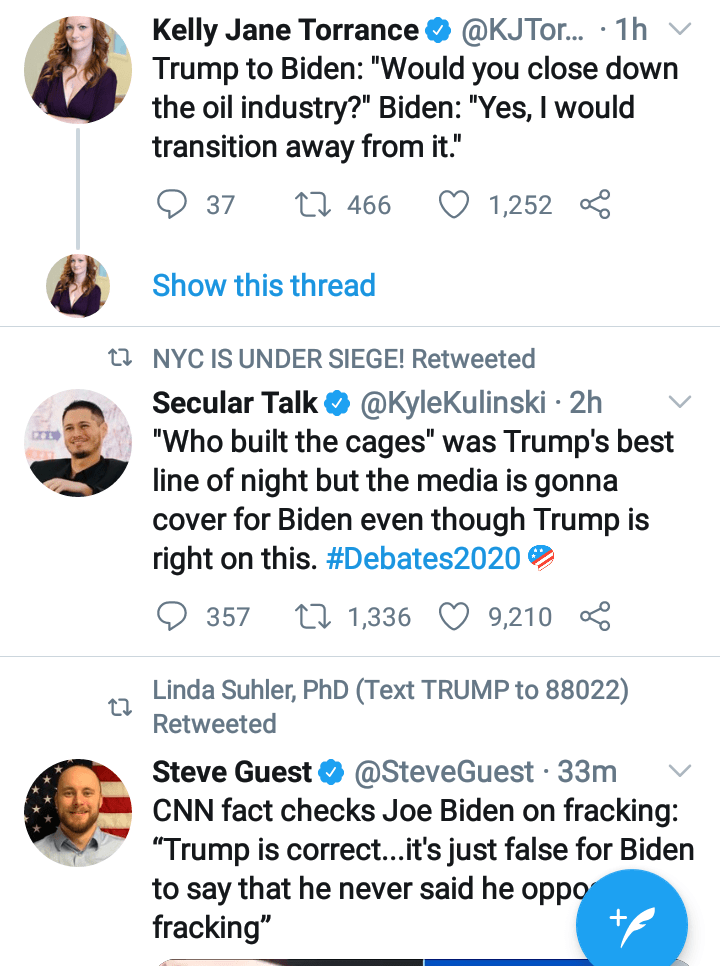The height and width of the screenshot is (966, 720).
Task: Open the #Debates2020 hashtag
Action: coord(424,559)
